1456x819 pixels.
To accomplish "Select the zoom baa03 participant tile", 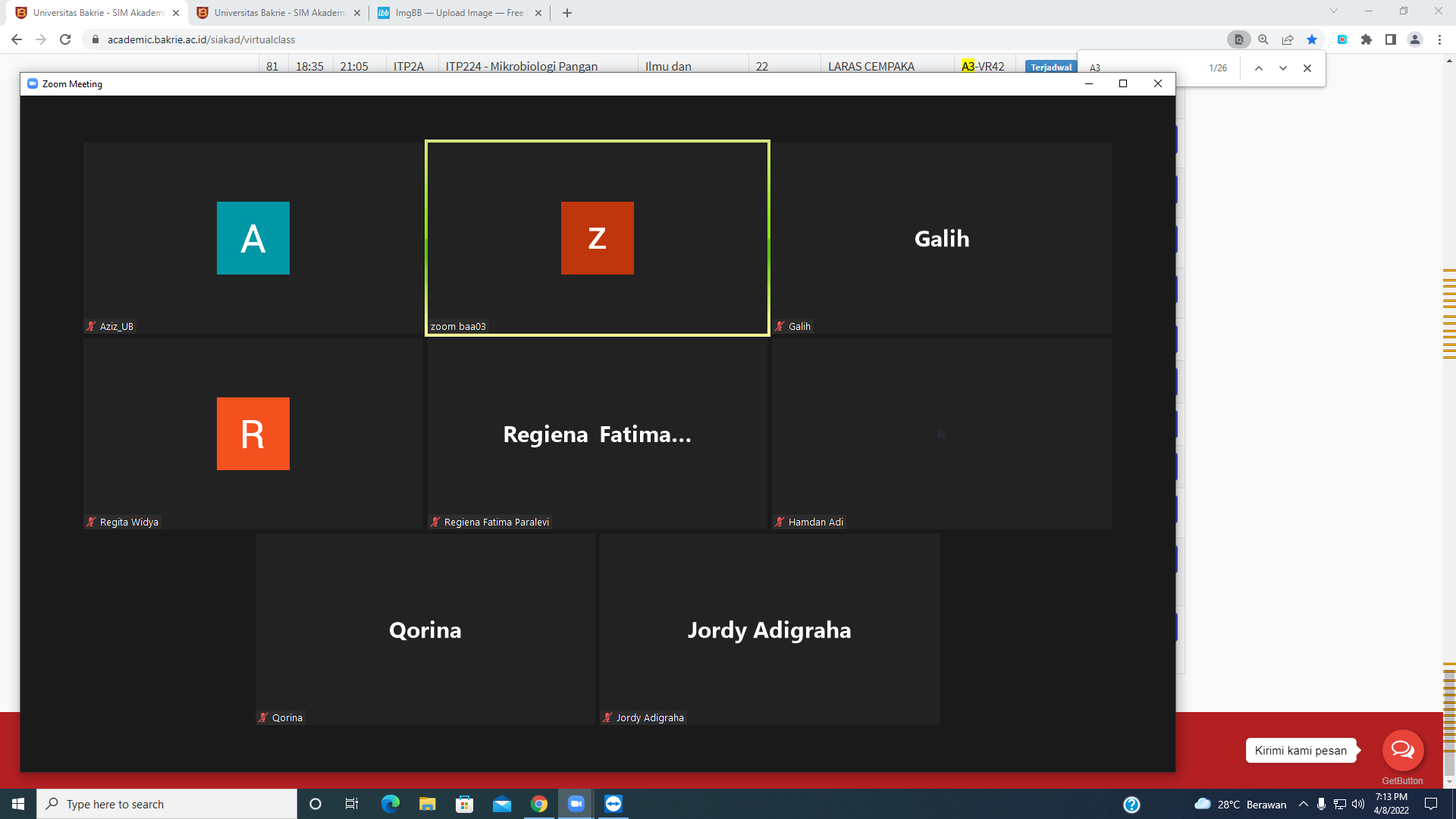I will (x=598, y=238).
